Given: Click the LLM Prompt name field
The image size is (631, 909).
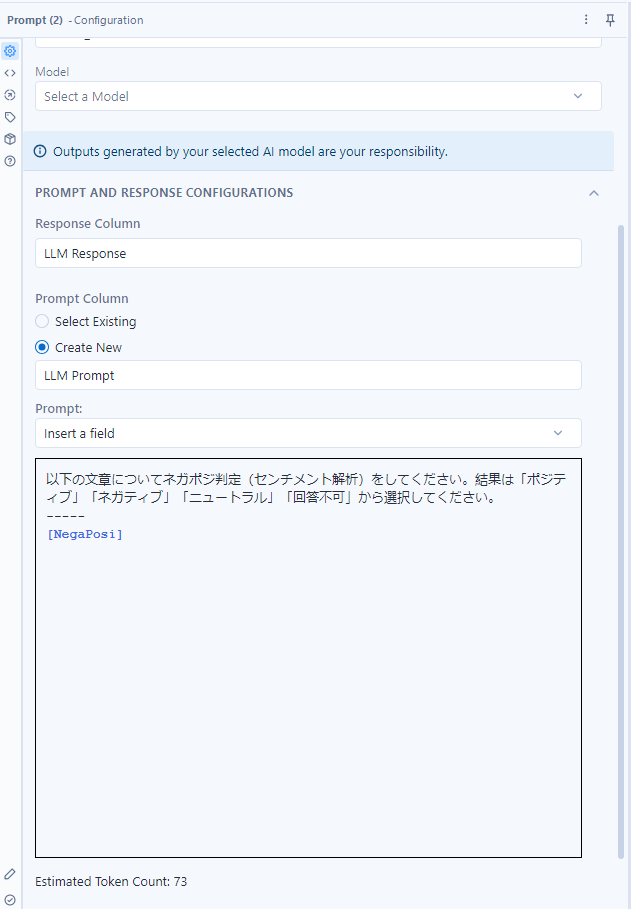Looking at the screenshot, I should tap(309, 375).
